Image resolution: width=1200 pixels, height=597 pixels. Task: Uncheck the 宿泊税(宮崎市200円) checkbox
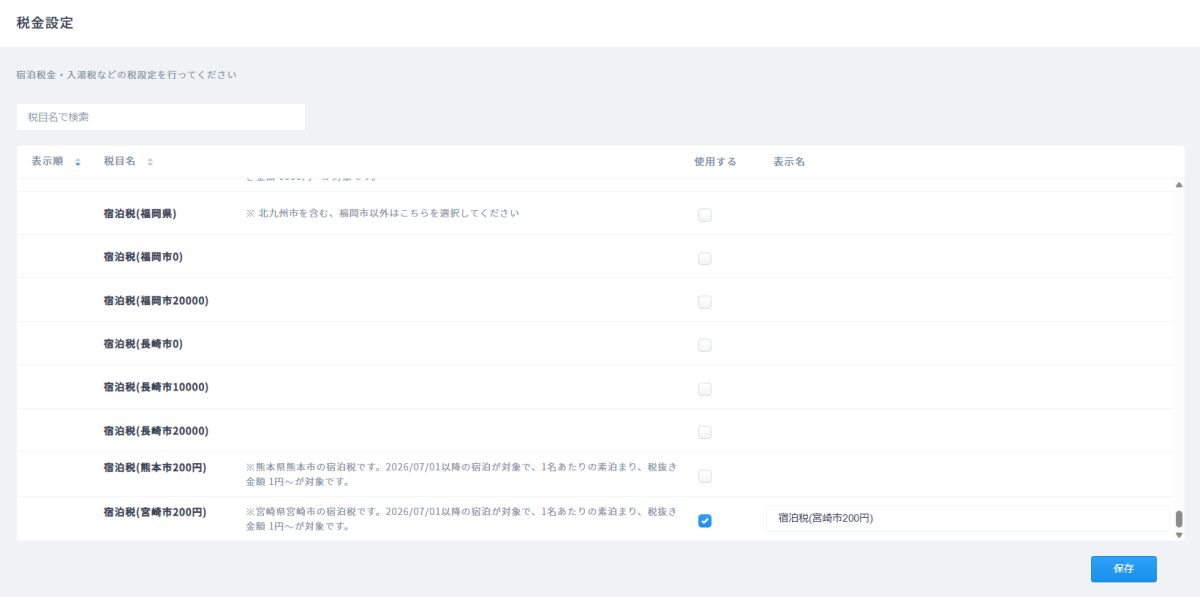(x=705, y=520)
